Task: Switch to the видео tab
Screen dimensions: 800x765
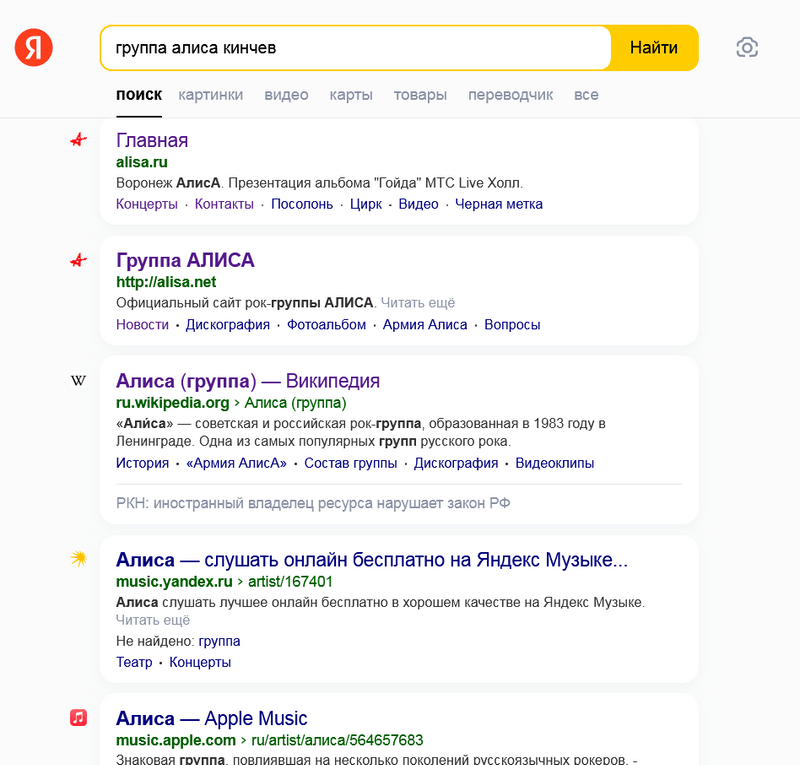Action: [x=286, y=95]
